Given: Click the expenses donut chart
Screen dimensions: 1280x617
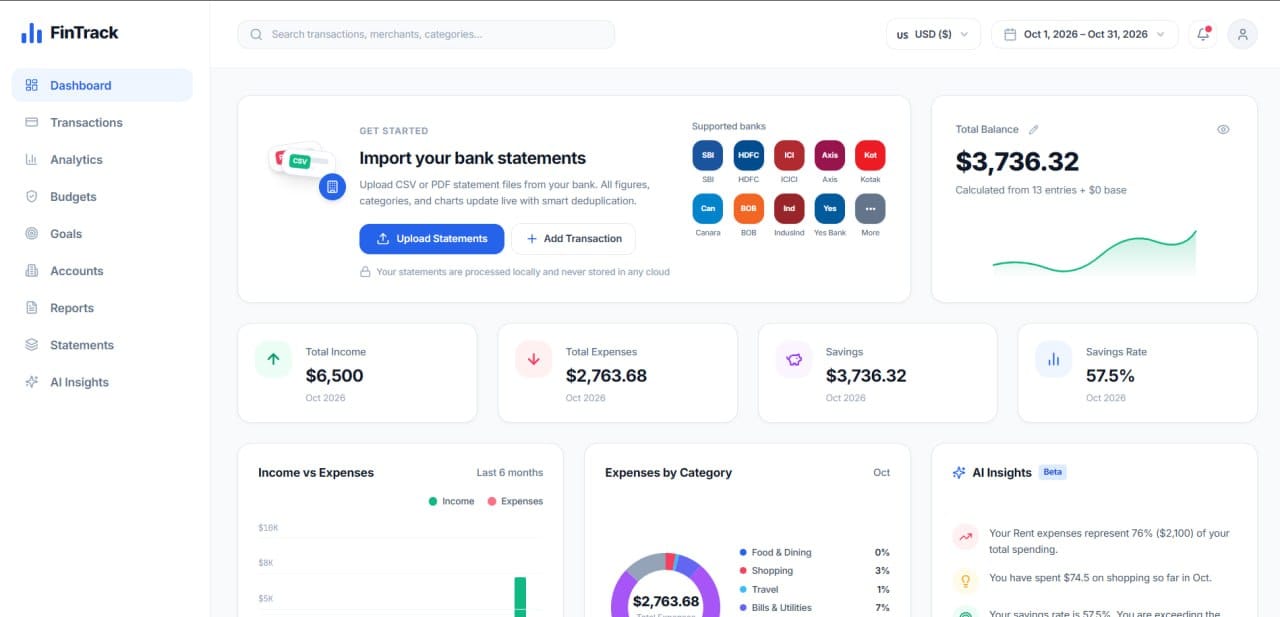Looking at the screenshot, I should (x=666, y=584).
